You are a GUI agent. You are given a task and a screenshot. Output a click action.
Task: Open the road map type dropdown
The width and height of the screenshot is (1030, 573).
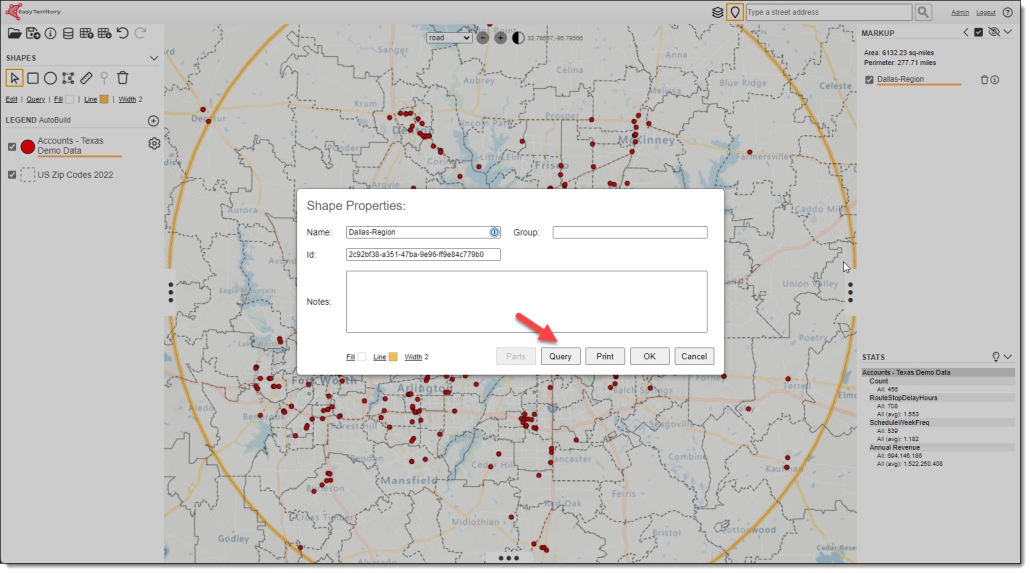tap(449, 37)
